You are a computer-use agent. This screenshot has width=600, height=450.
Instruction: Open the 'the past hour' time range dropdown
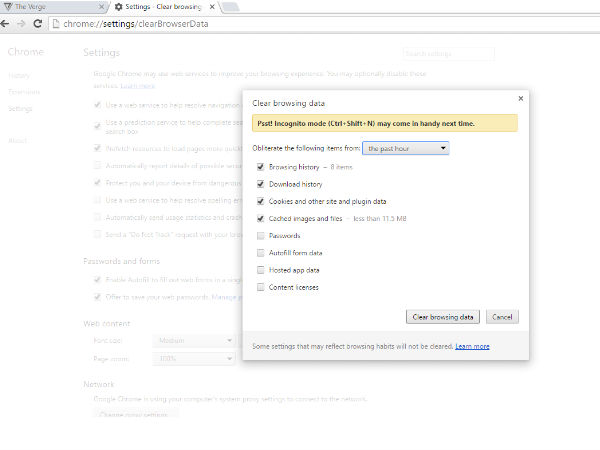[x=406, y=148]
